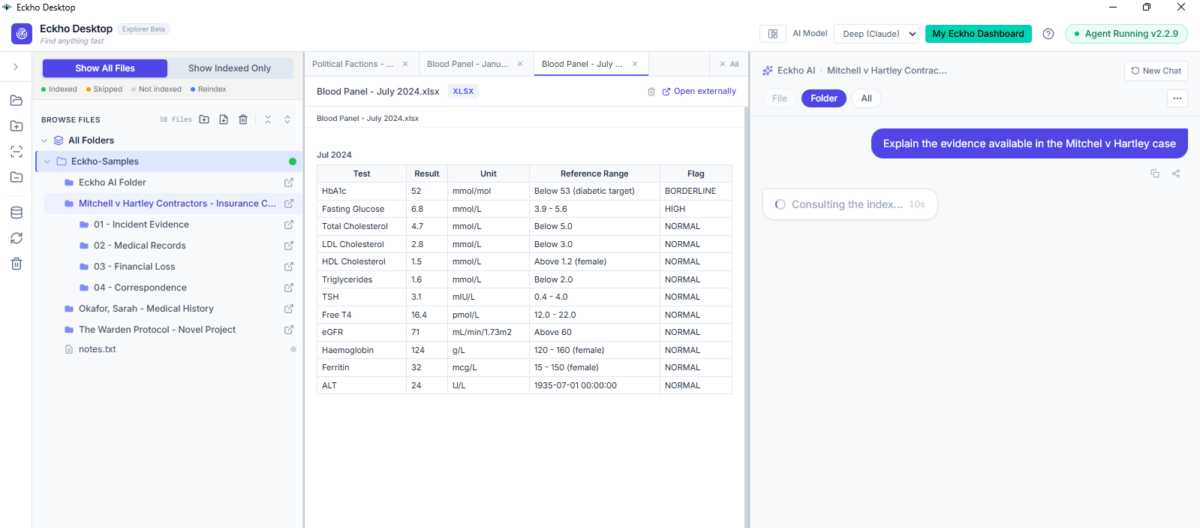
Task: Select the Eckho-Samples folder row
Action: pos(168,161)
